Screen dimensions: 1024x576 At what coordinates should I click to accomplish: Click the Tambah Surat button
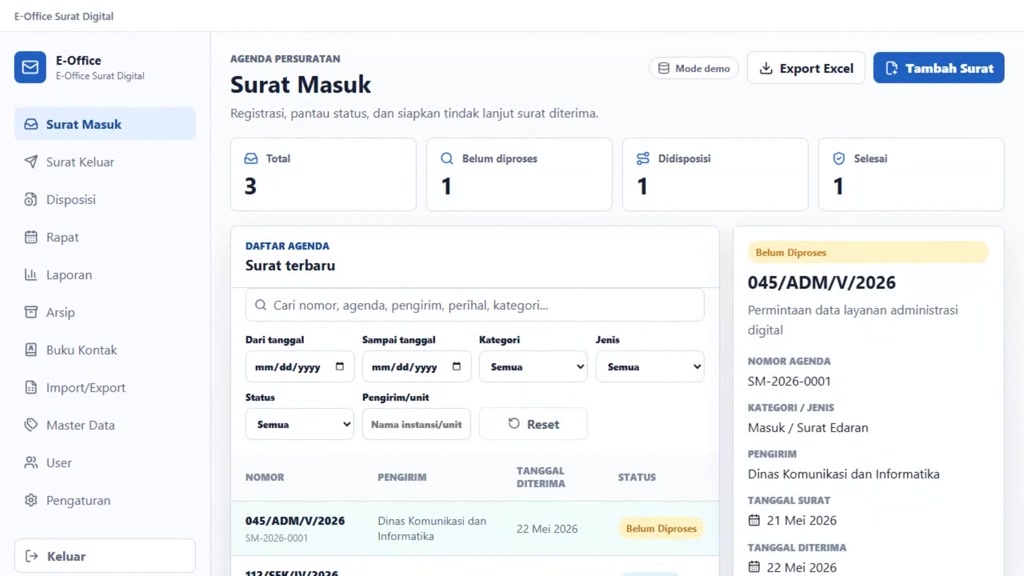click(x=938, y=68)
